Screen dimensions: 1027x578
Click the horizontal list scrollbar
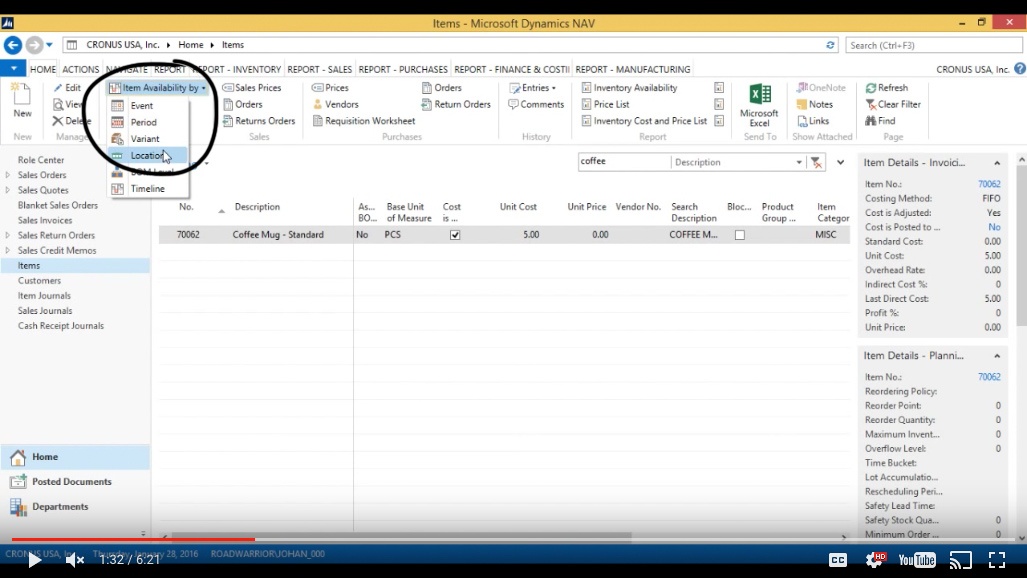coord(401,535)
